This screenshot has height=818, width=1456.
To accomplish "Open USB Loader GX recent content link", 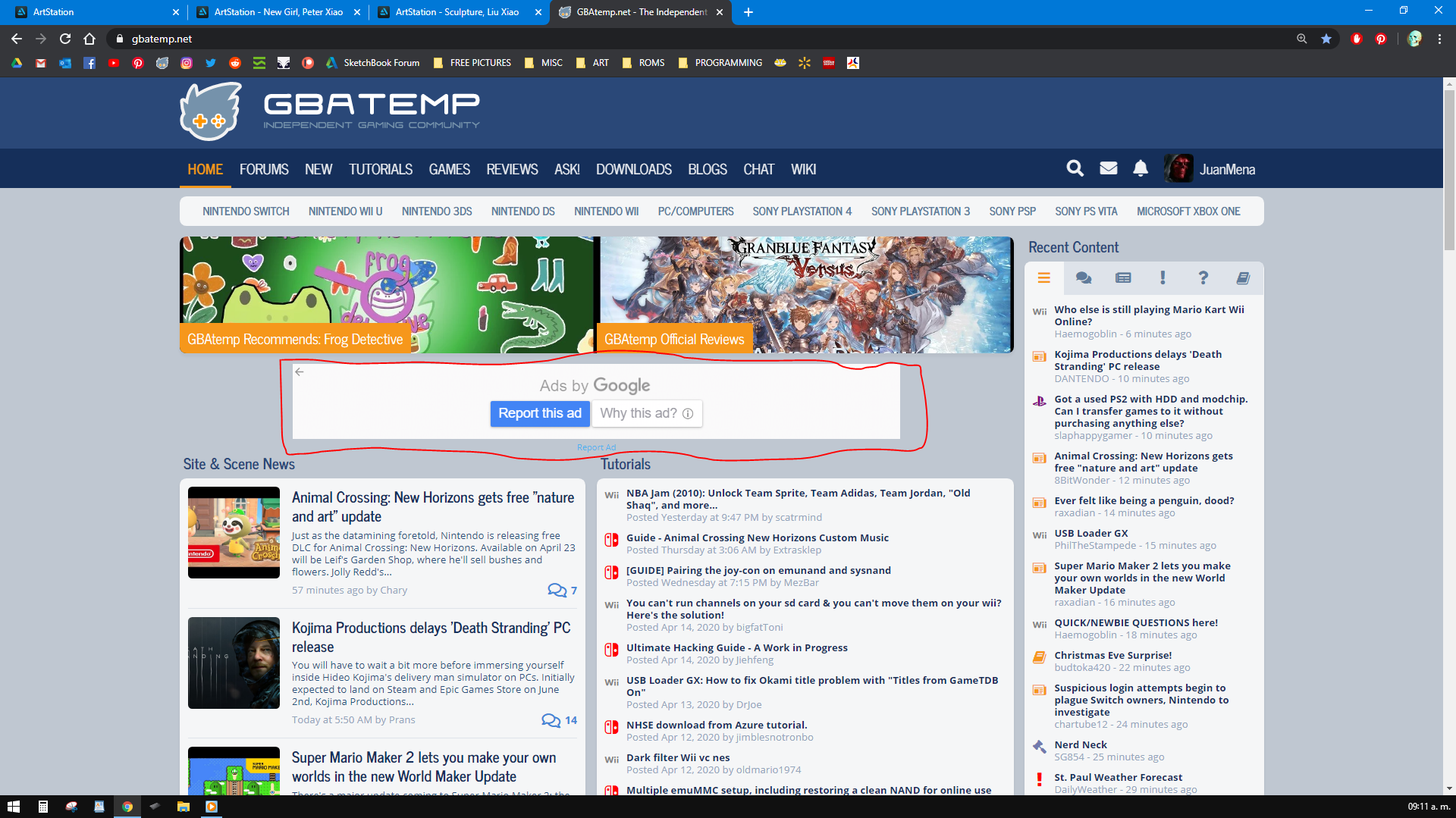I will [1090, 533].
